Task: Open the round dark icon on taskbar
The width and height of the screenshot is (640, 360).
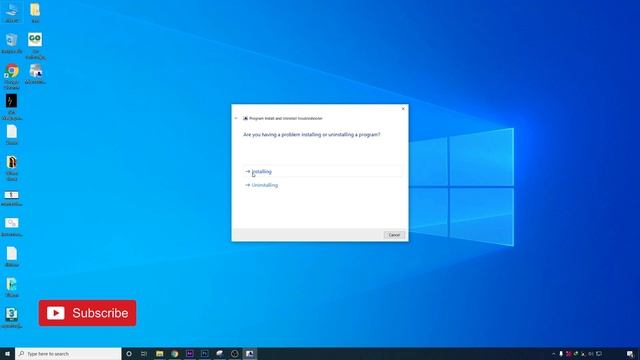Action: point(234,353)
